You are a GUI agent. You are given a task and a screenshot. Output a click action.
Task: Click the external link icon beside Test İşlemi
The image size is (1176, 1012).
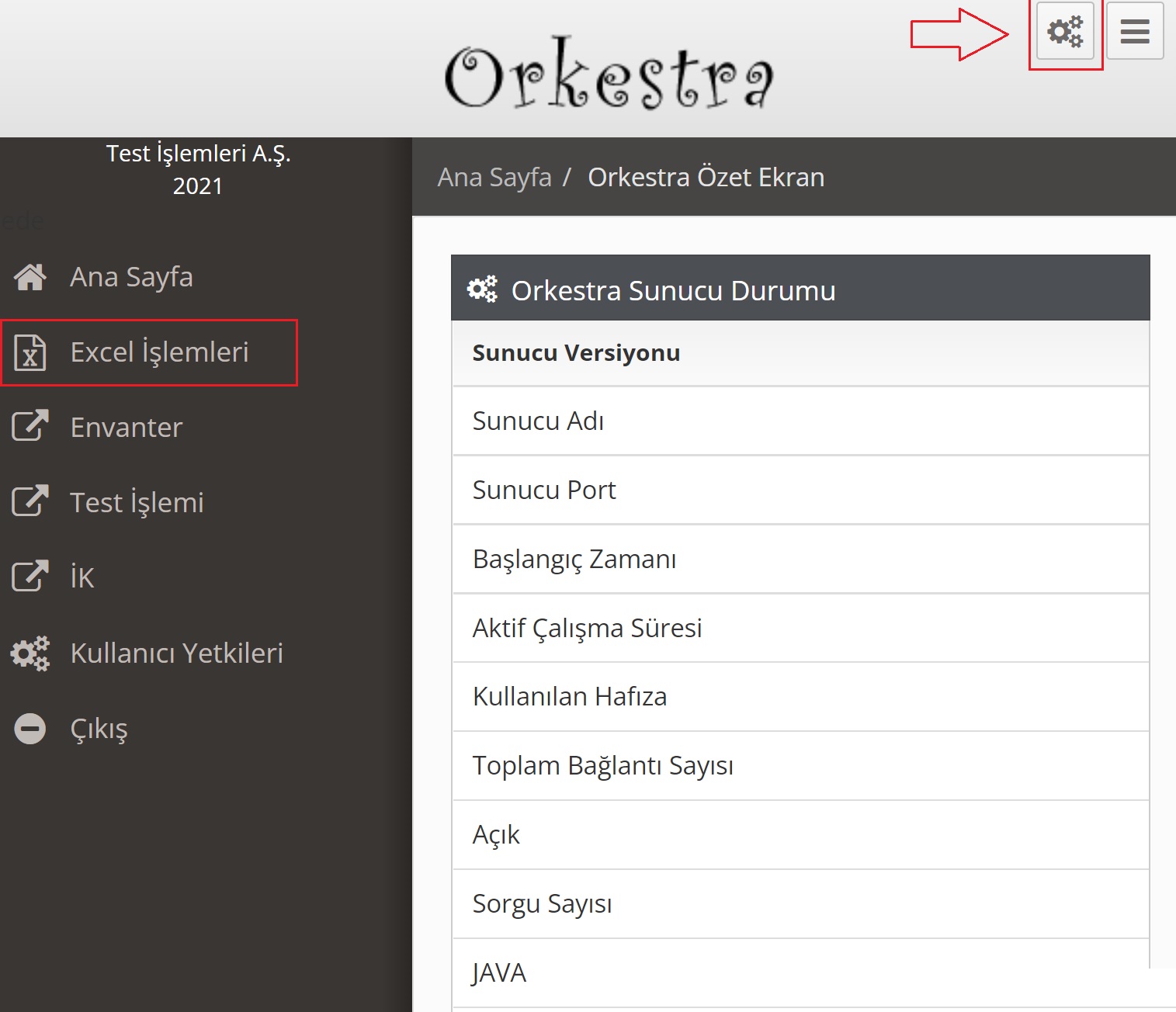point(30,501)
